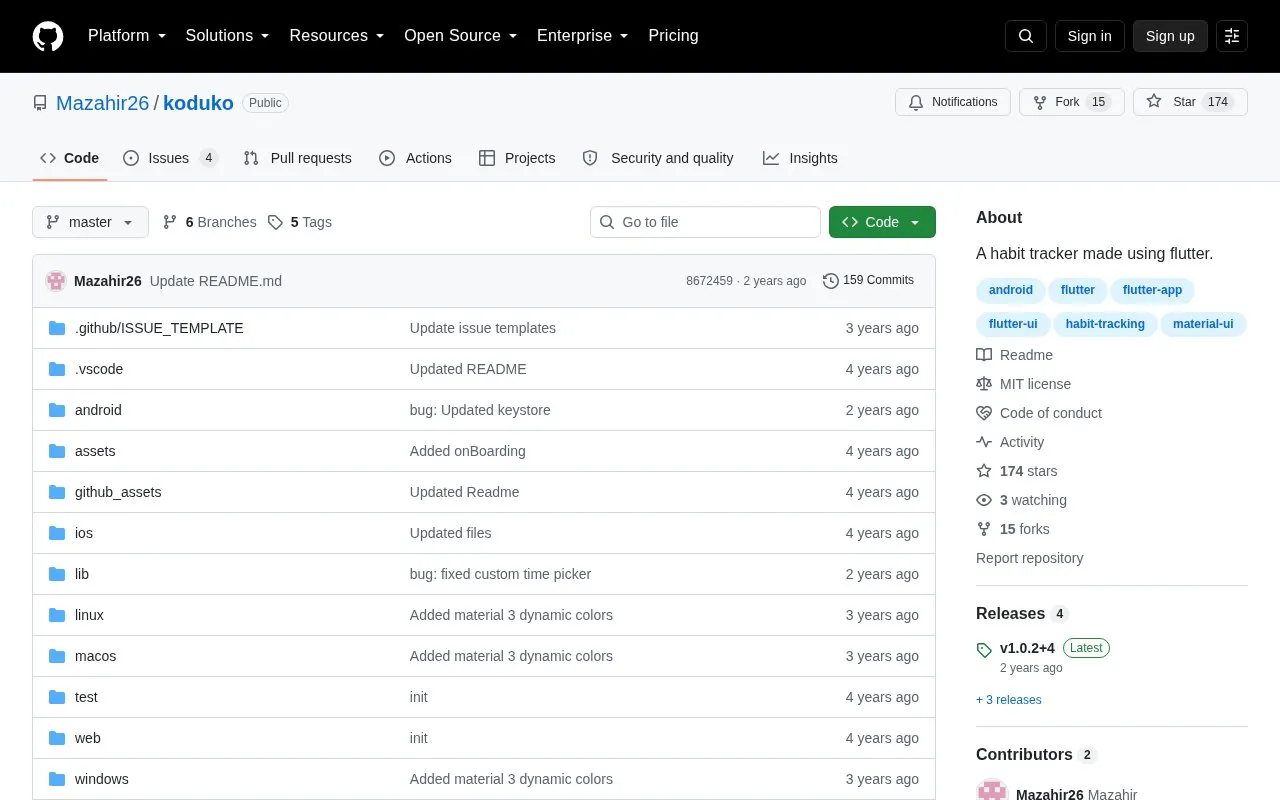The image size is (1280, 800).
Task: Open the master branch selector
Action: point(90,222)
